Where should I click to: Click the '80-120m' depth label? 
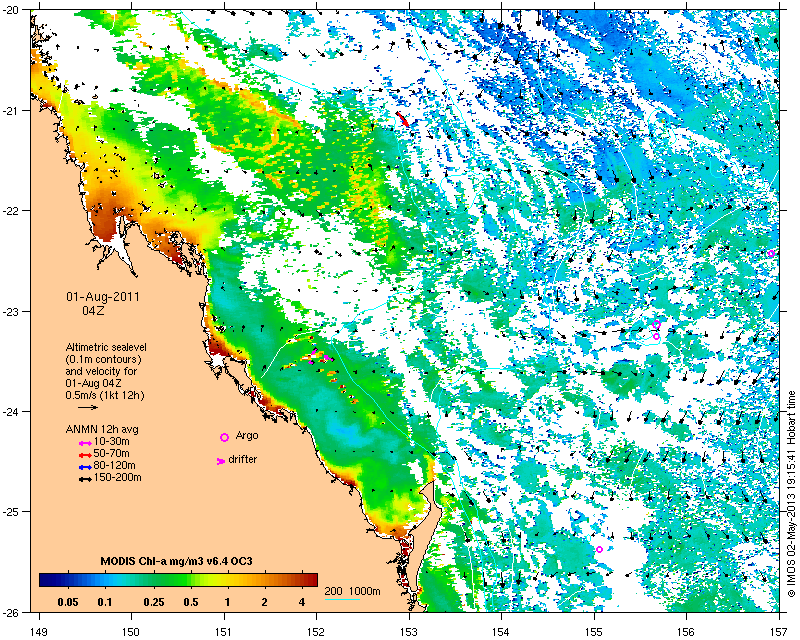coord(114,465)
